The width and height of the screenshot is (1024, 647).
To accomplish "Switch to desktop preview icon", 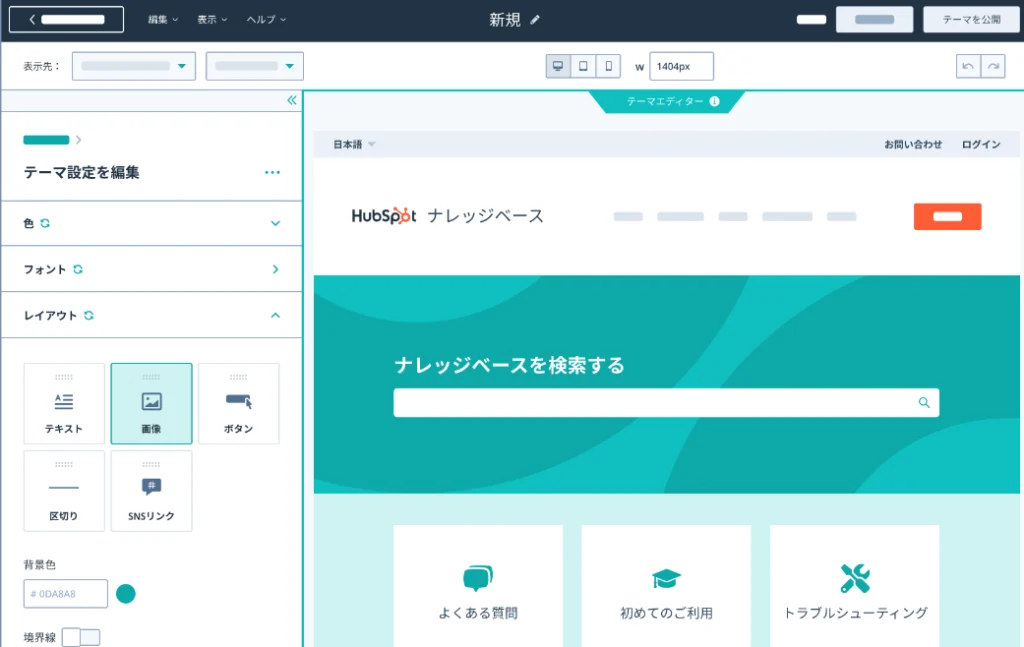I will coord(558,66).
